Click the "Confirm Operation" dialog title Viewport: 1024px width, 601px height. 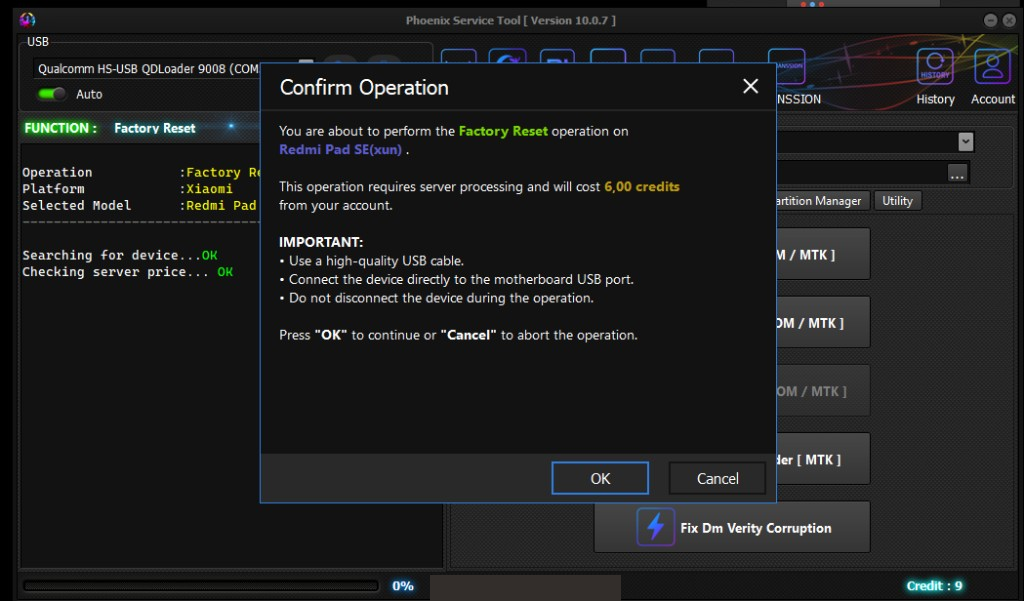click(x=364, y=87)
